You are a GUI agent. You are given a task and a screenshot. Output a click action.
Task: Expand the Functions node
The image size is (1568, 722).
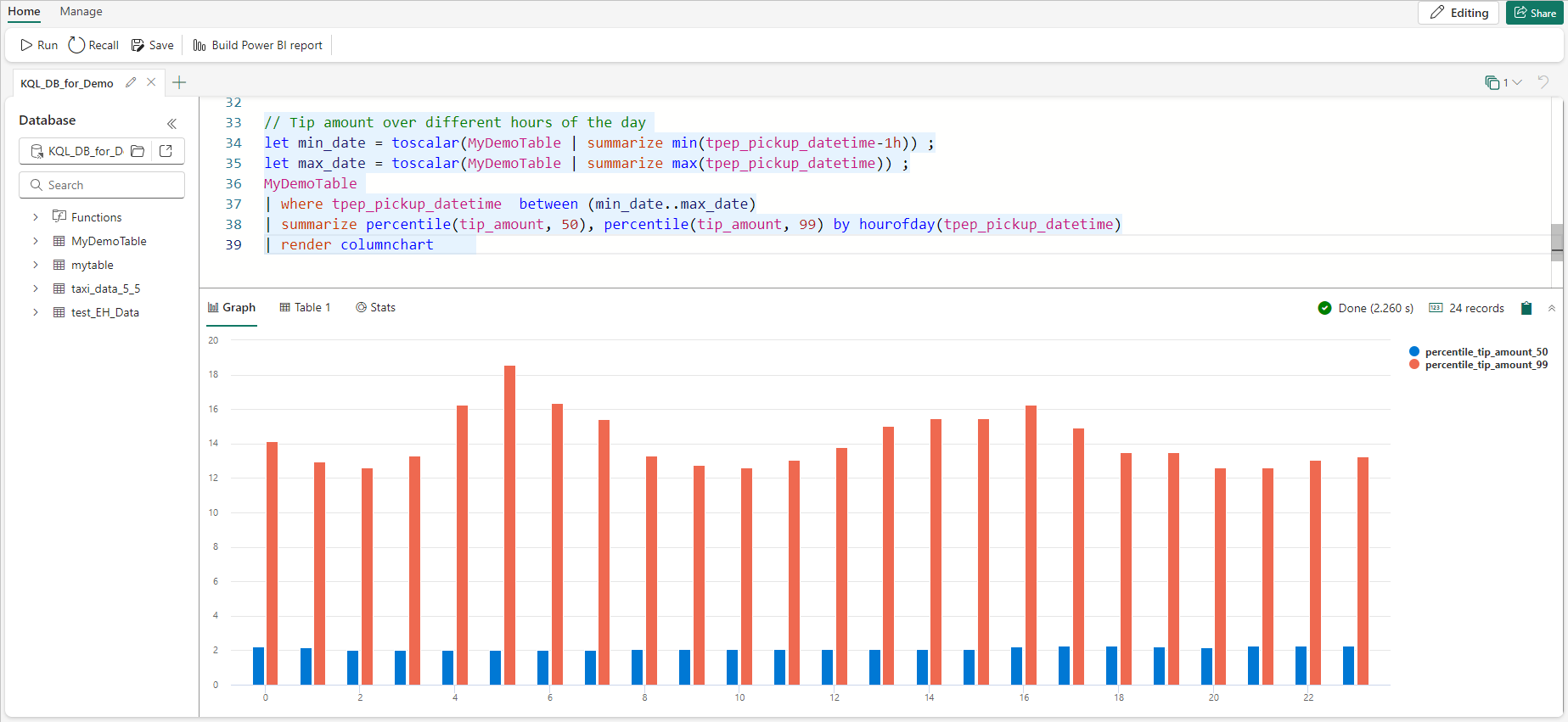tap(36, 217)
